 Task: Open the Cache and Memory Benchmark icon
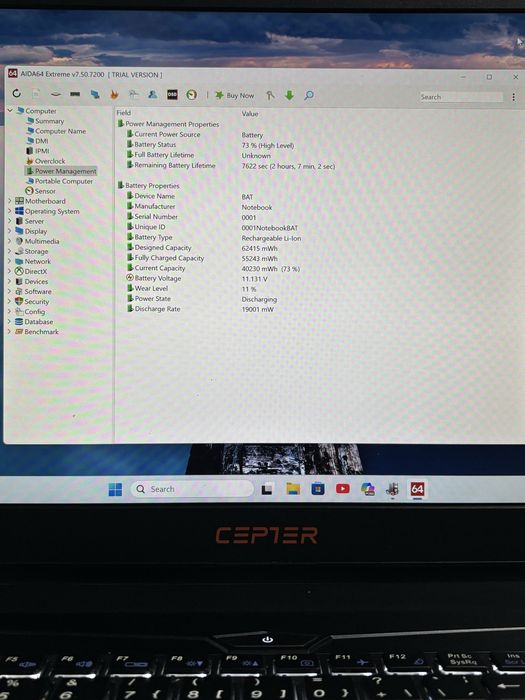pos(75,94)
